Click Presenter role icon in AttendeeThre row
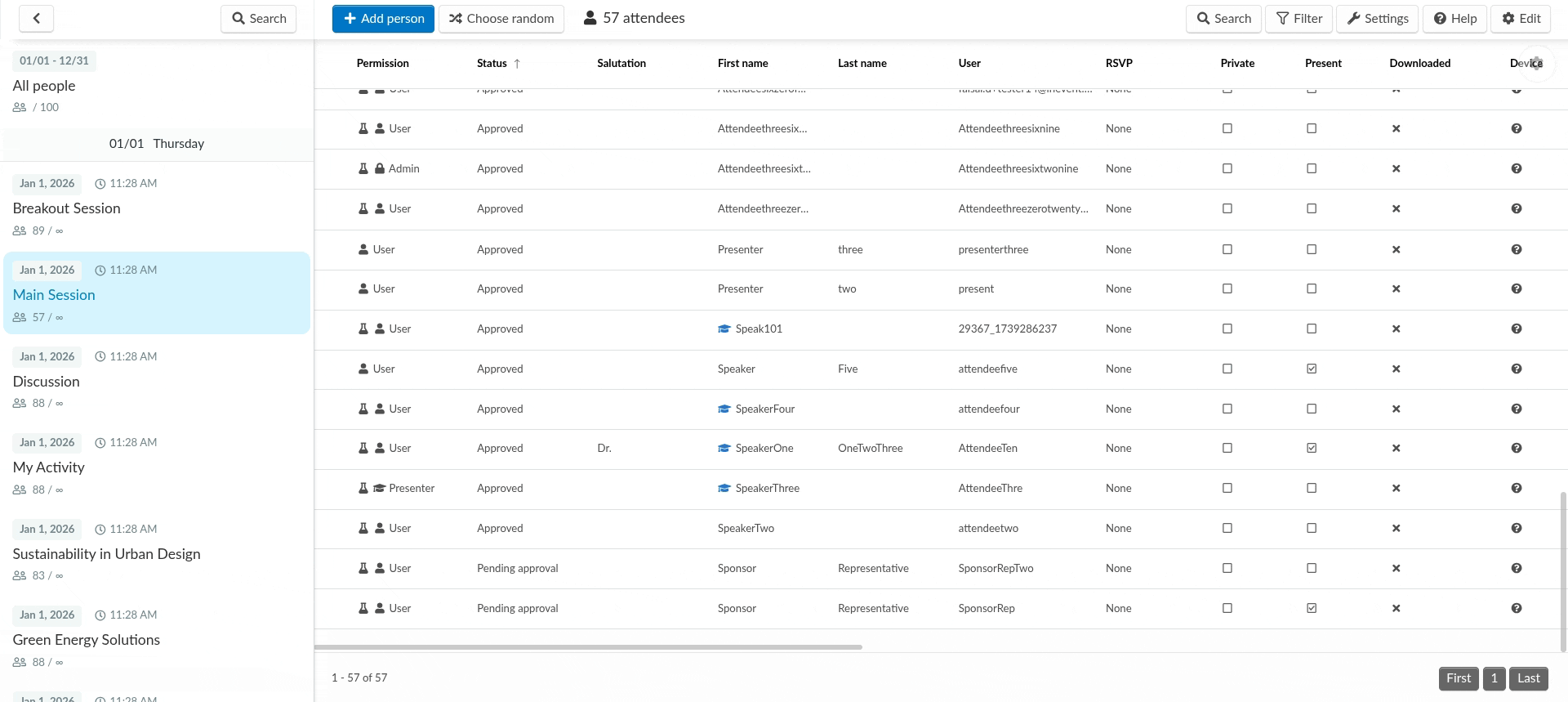 click(x=380, y=488)
